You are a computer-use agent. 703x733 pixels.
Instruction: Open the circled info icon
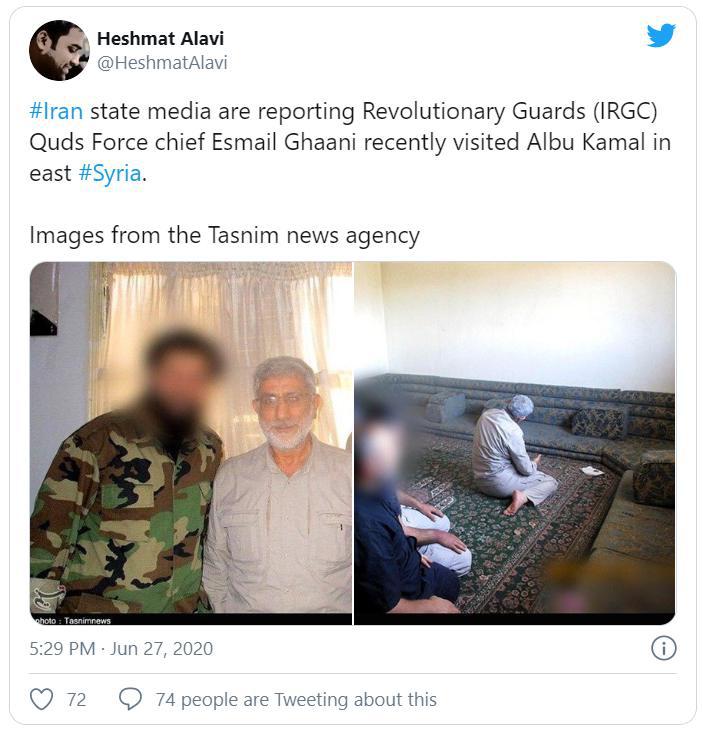(x=663, y=648)
